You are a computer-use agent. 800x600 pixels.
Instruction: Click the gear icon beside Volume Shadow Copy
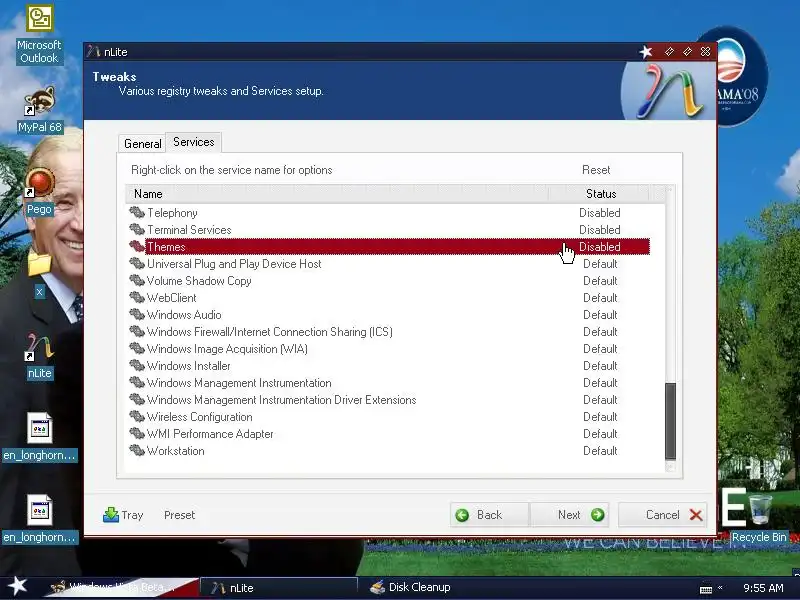(x=137, y=280)
